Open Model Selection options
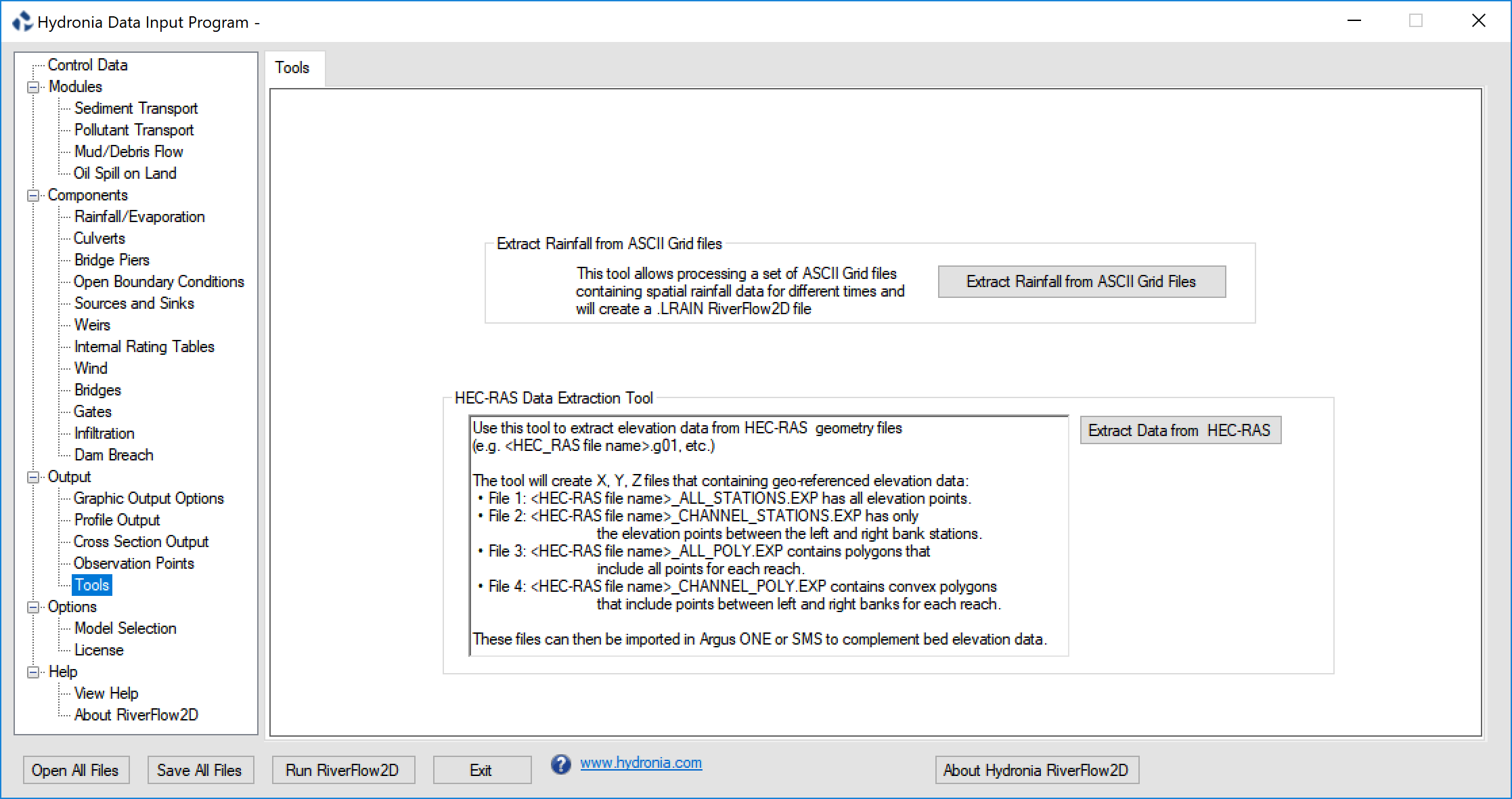The image size is (1512, 799). [125, 628]
